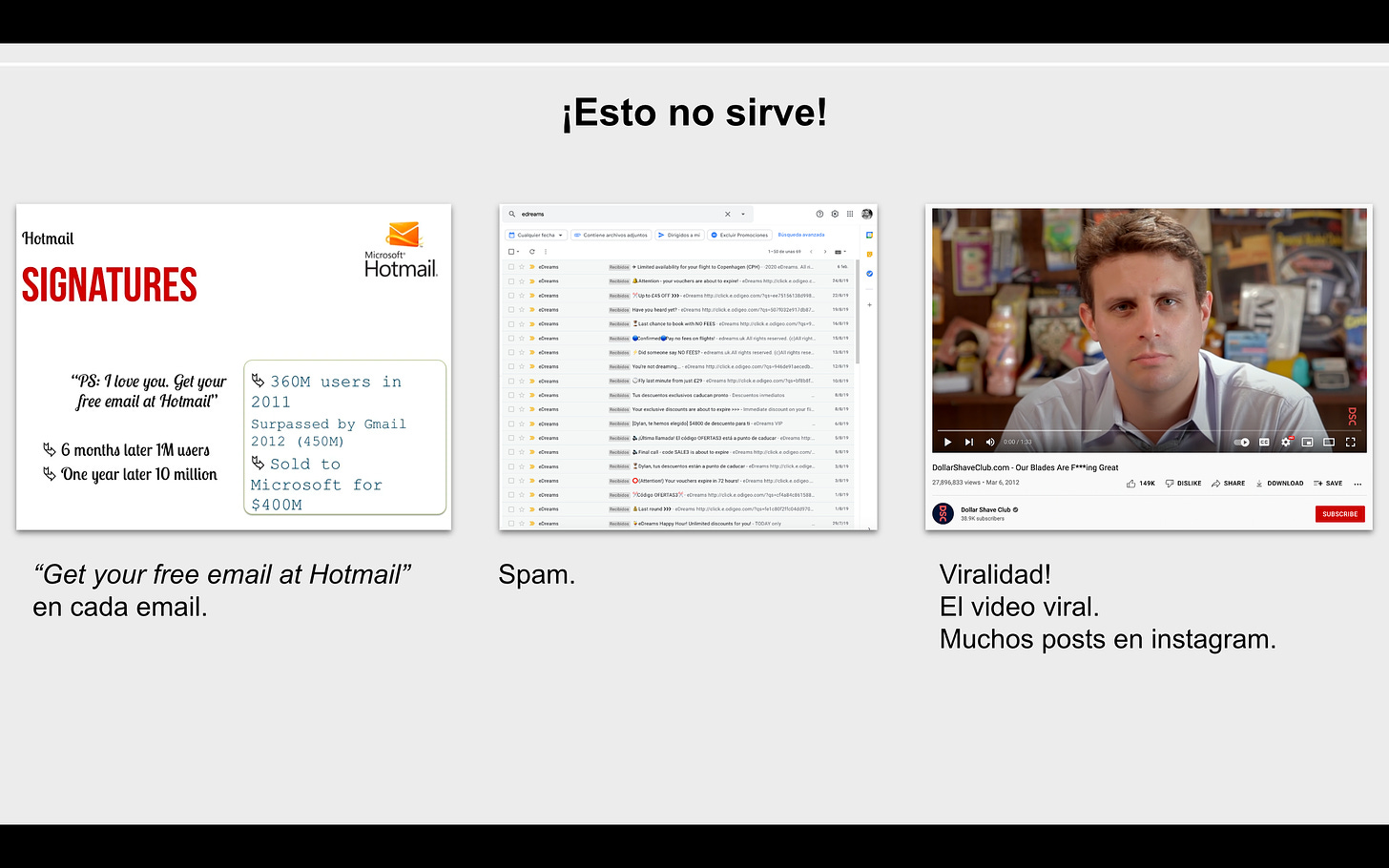Open the Google Keep side panel icon

tap(869, 255)
